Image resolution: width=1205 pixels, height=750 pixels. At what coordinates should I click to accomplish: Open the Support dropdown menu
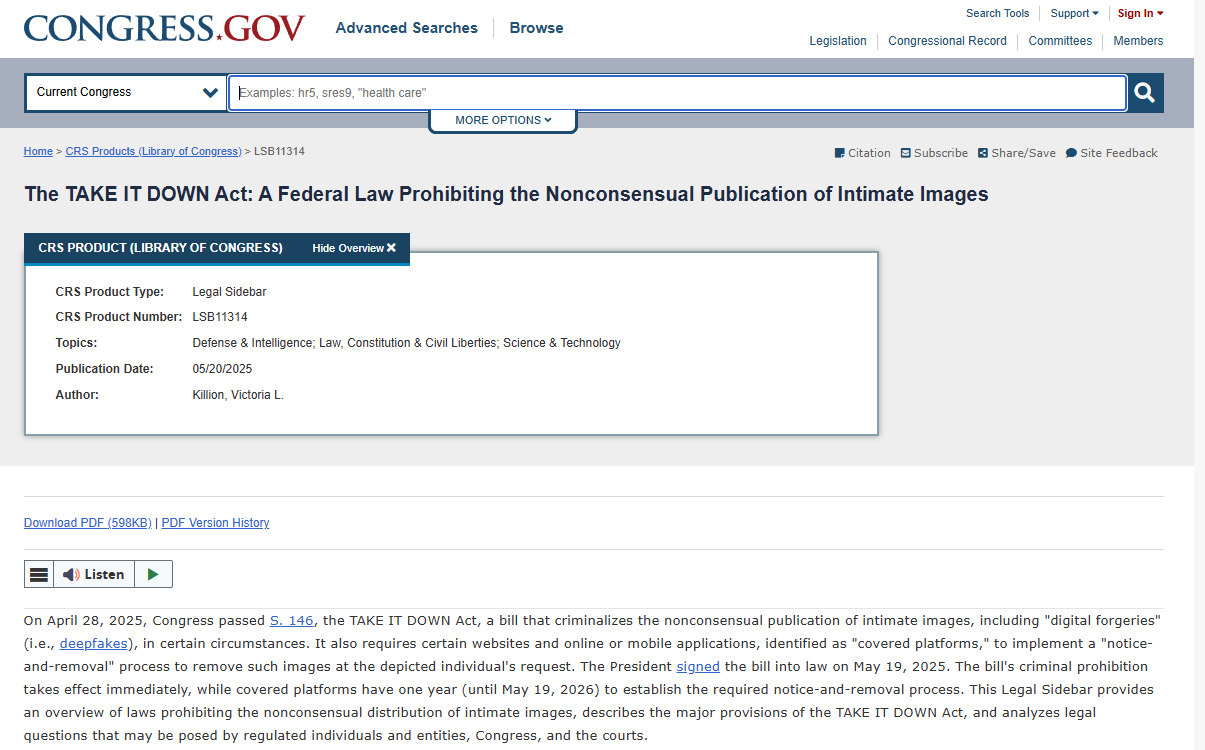click(x=1074, y=14)
